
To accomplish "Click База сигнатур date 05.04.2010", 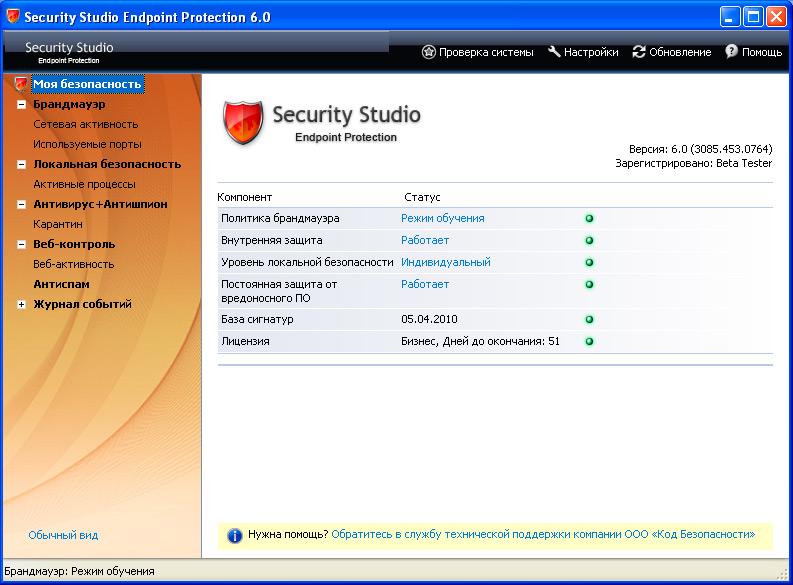I will point(429,320).
